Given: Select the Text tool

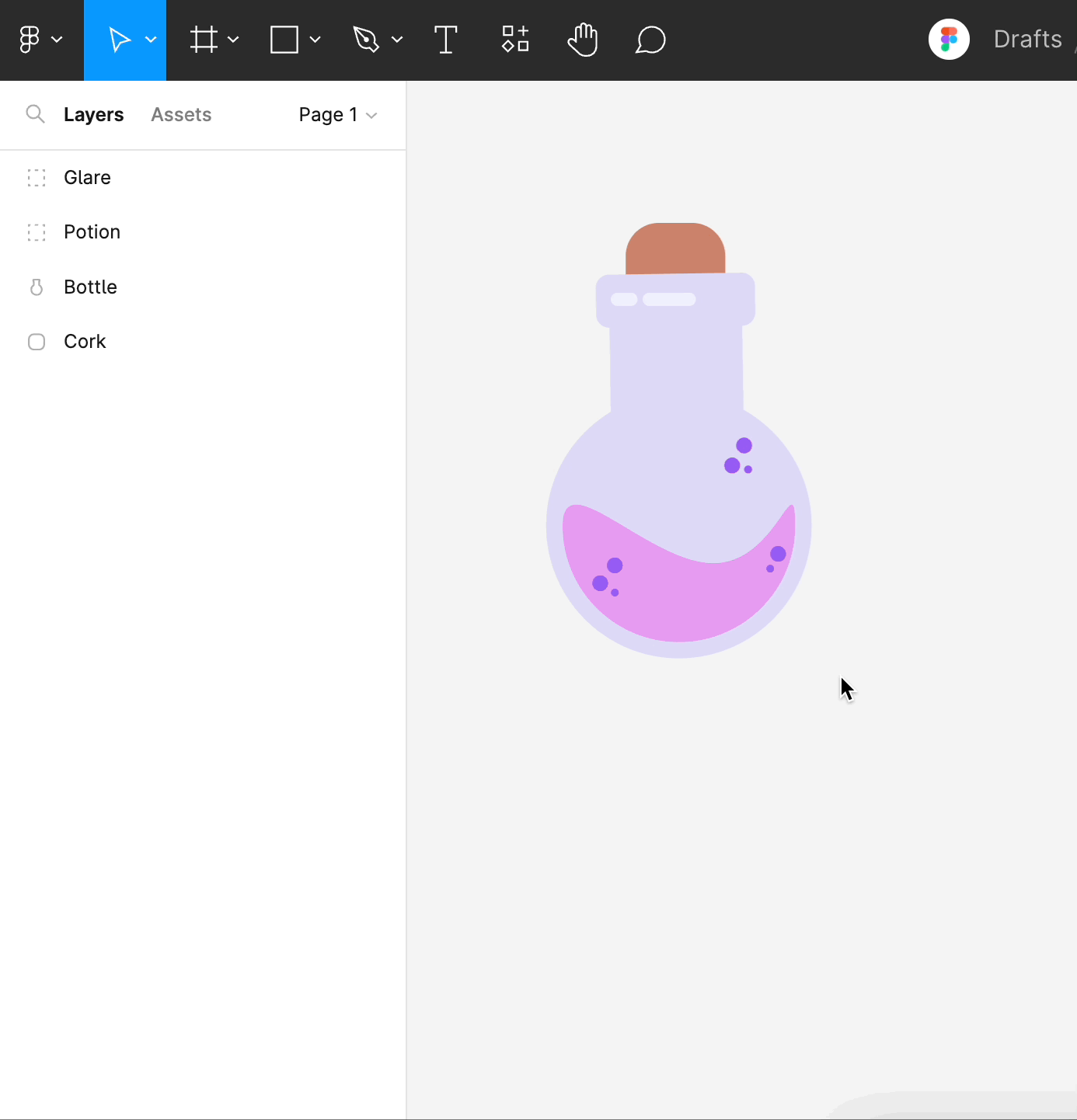Looking at the screenshot, I should 445,40.
